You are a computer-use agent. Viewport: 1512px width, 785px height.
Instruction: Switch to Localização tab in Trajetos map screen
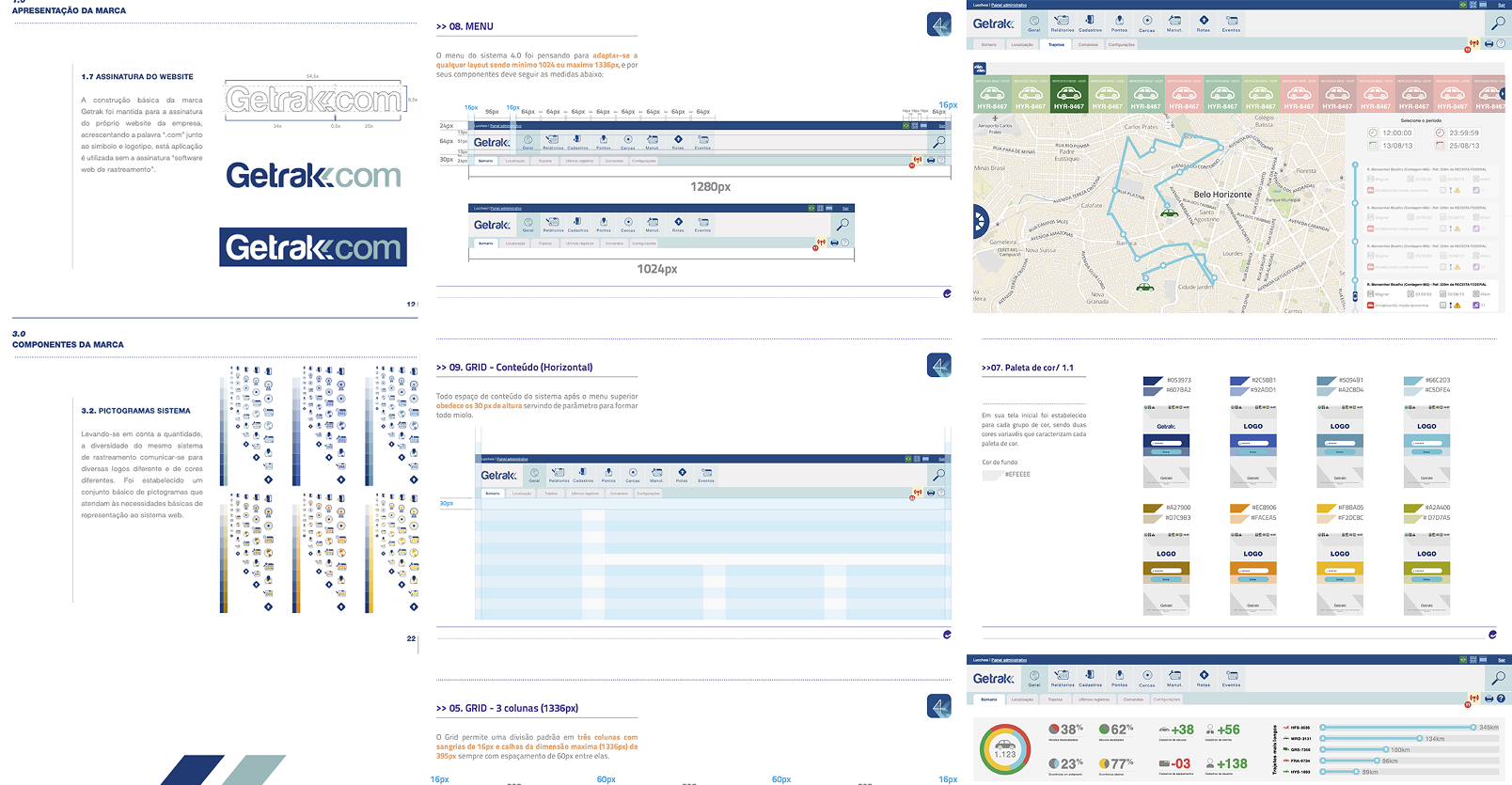[1022, 44]
